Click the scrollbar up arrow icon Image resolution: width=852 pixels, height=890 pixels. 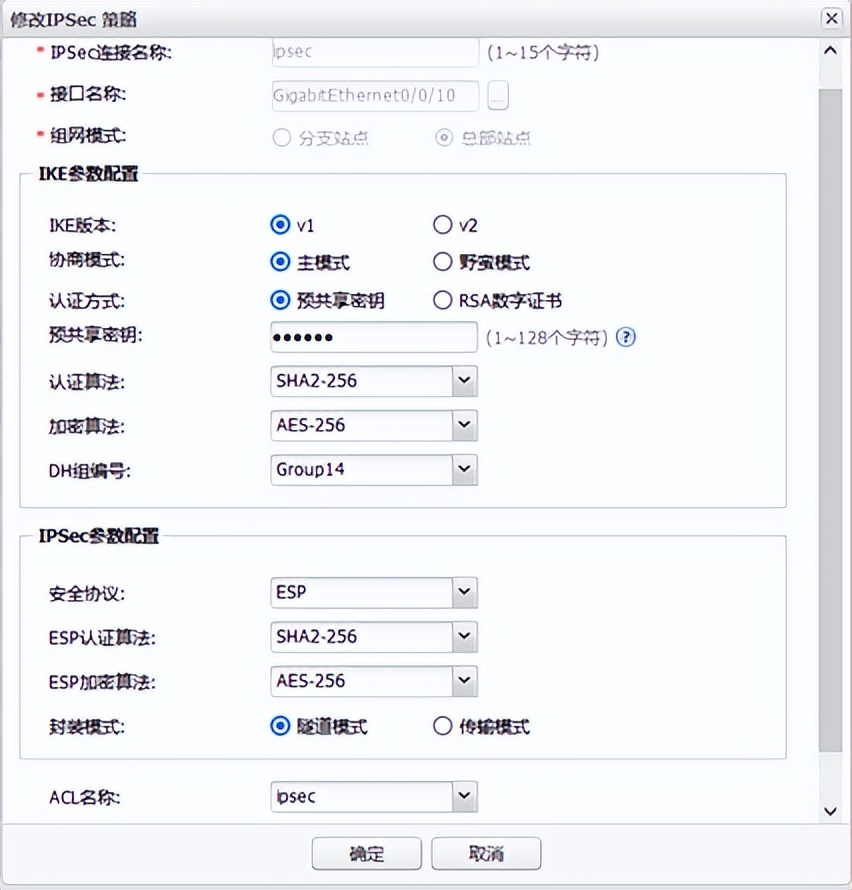coord(830,48)
